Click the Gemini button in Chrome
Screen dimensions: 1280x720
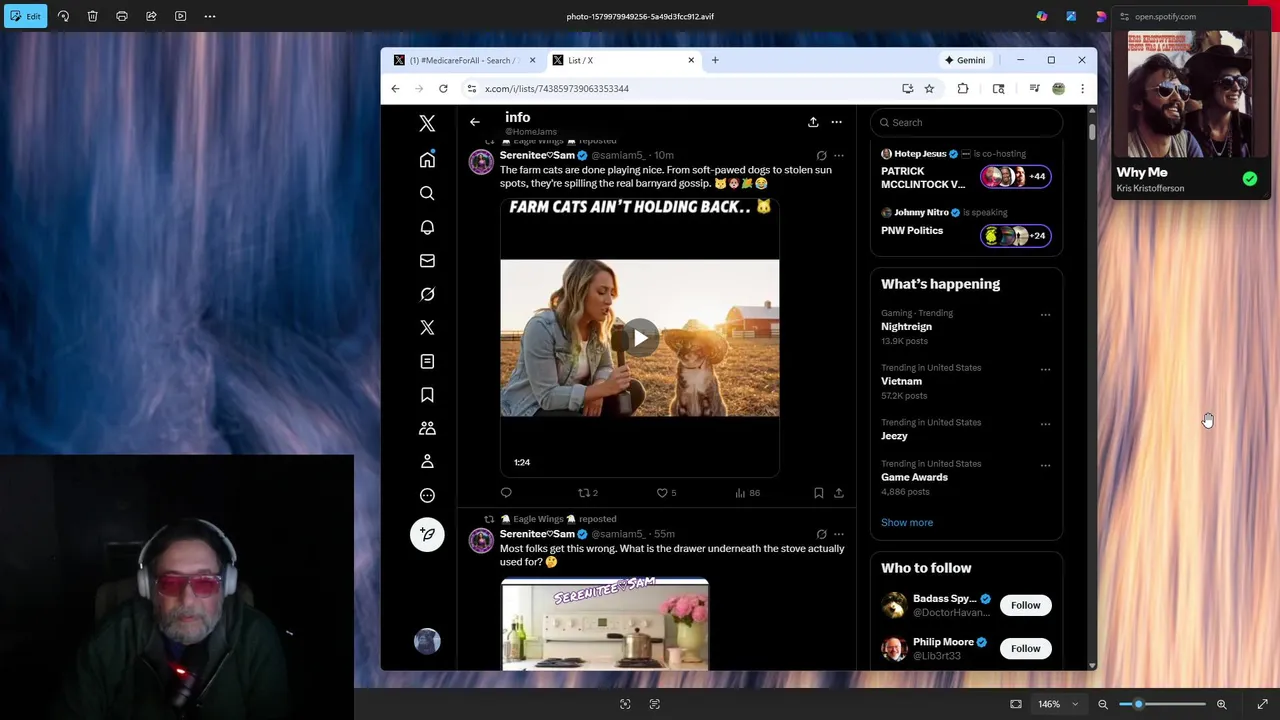click(x=965, y=60)
